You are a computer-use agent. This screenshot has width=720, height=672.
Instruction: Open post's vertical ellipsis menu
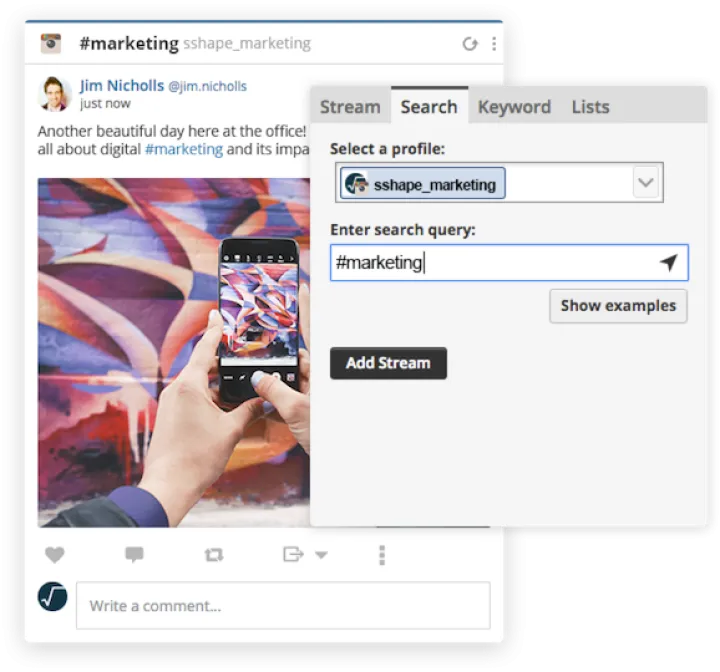pos(382,555)
